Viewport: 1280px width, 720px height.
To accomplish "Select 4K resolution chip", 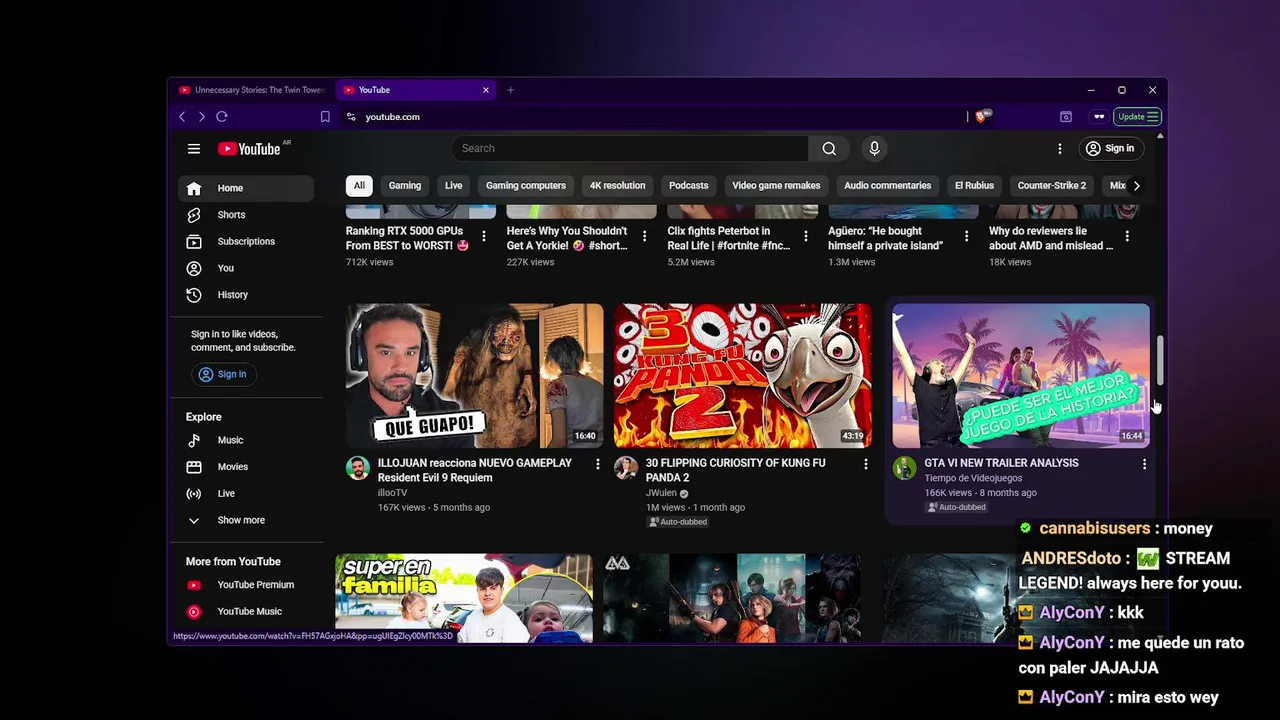I will tap(617, 185).
